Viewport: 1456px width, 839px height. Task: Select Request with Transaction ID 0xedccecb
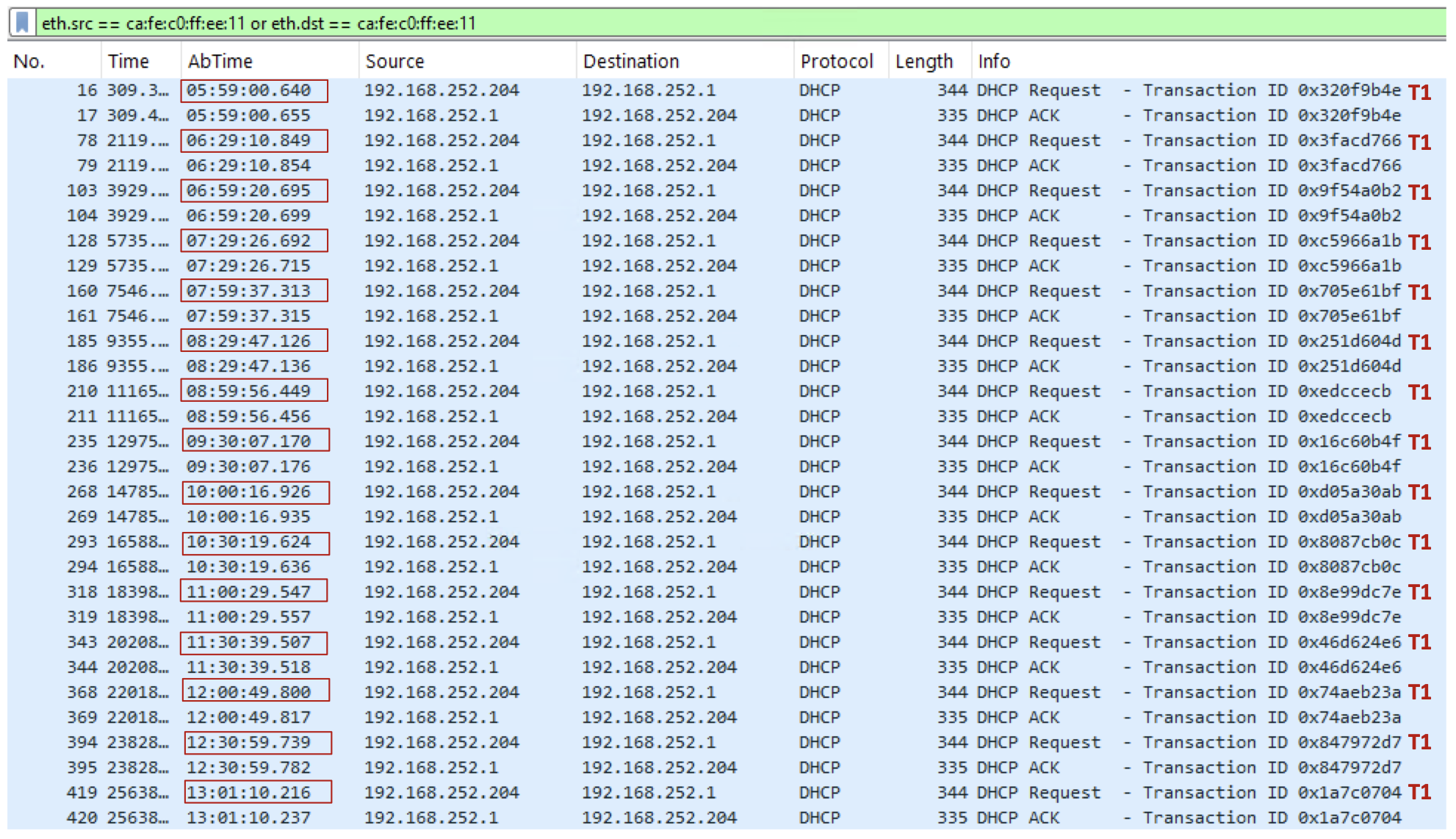tap(727, 392)
